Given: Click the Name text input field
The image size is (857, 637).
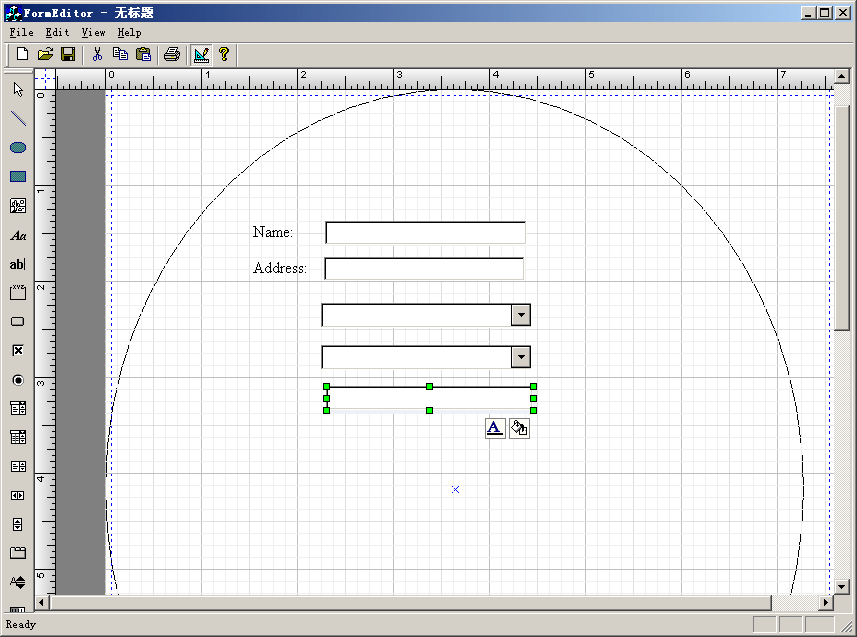Looking at the screenshot, I should point(425,233).
